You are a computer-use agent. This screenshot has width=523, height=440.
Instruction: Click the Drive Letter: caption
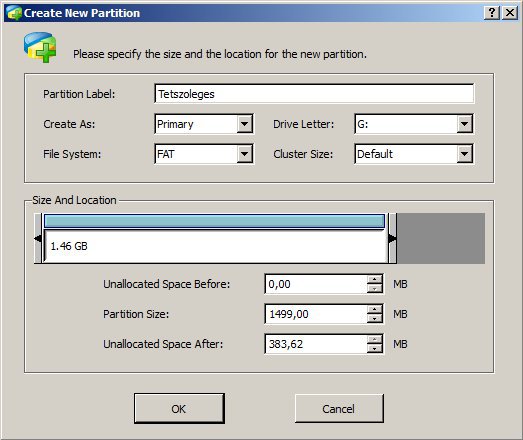(304, 124)
